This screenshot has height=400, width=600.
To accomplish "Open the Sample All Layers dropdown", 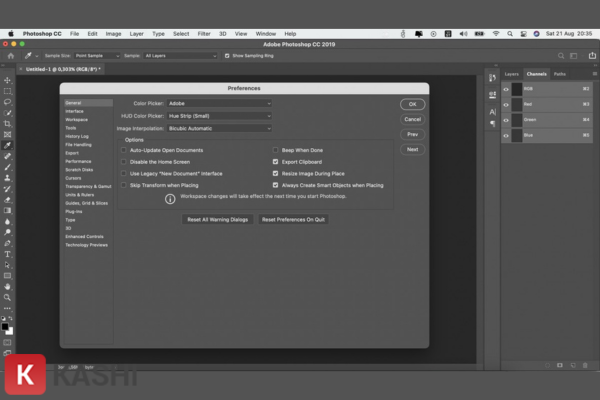I will click(x=181, y=56).
